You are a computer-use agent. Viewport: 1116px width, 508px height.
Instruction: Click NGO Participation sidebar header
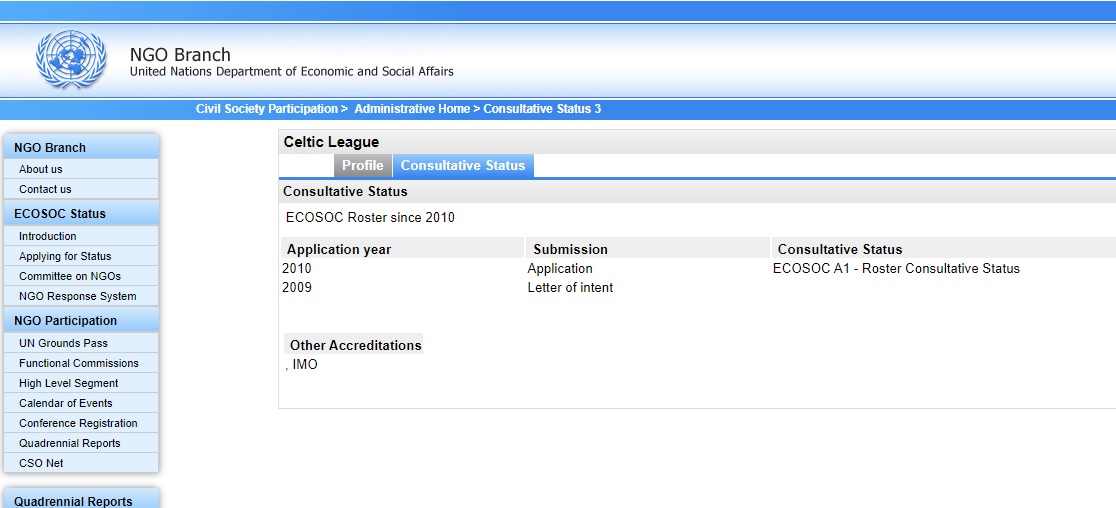[81, 320]
